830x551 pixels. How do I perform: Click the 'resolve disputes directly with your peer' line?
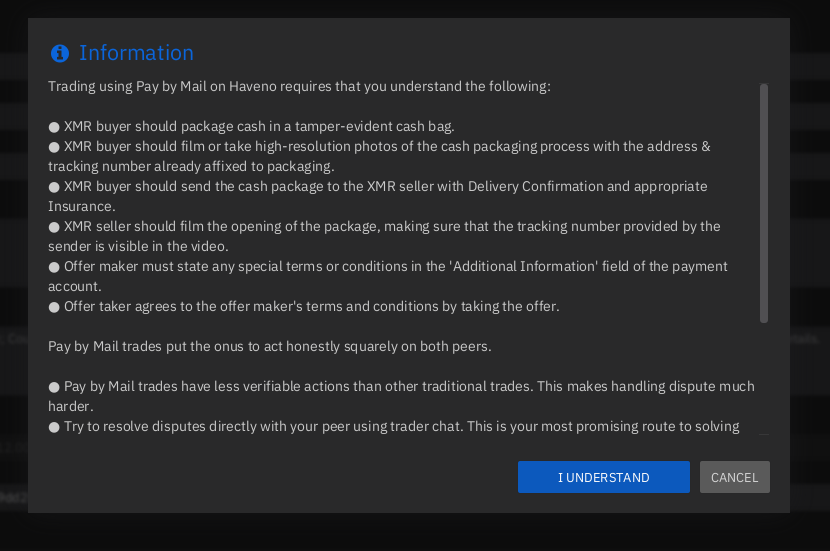tap(400, 427)
